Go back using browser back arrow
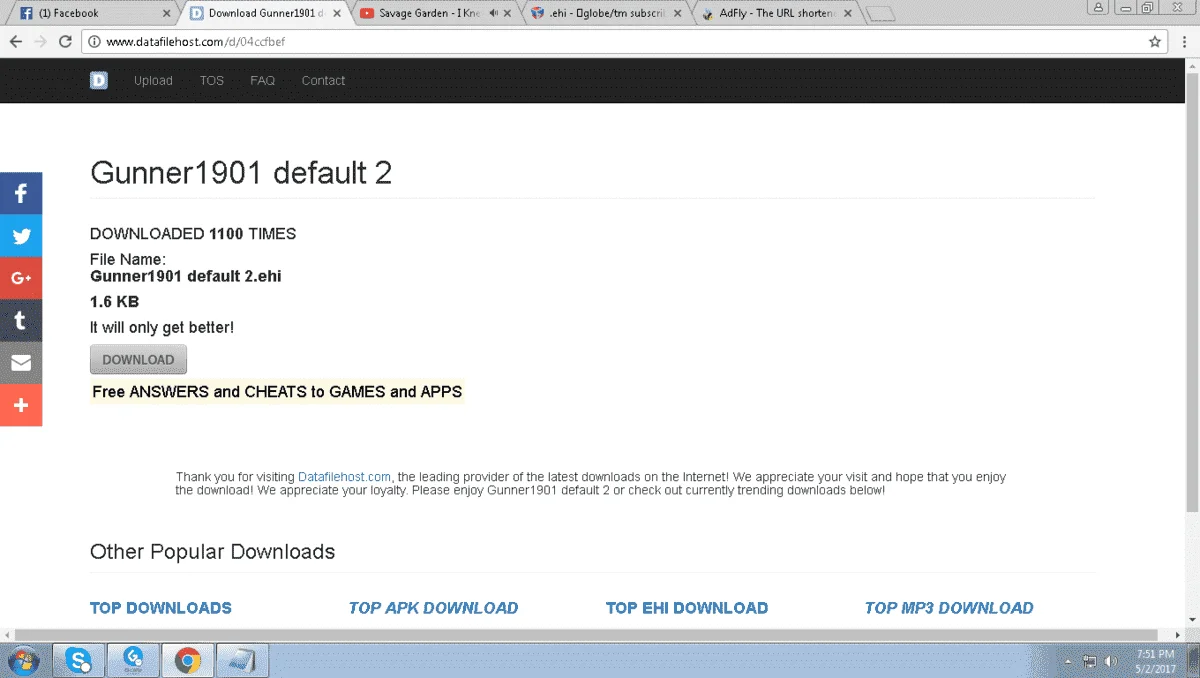The image size is (1200, 678). 16,42
